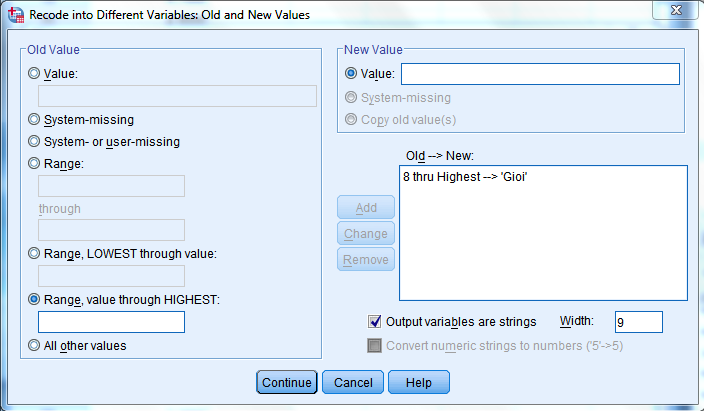Click the Cancel button
The width and height of the screenshot is (704, 411).
coord(353,383)
